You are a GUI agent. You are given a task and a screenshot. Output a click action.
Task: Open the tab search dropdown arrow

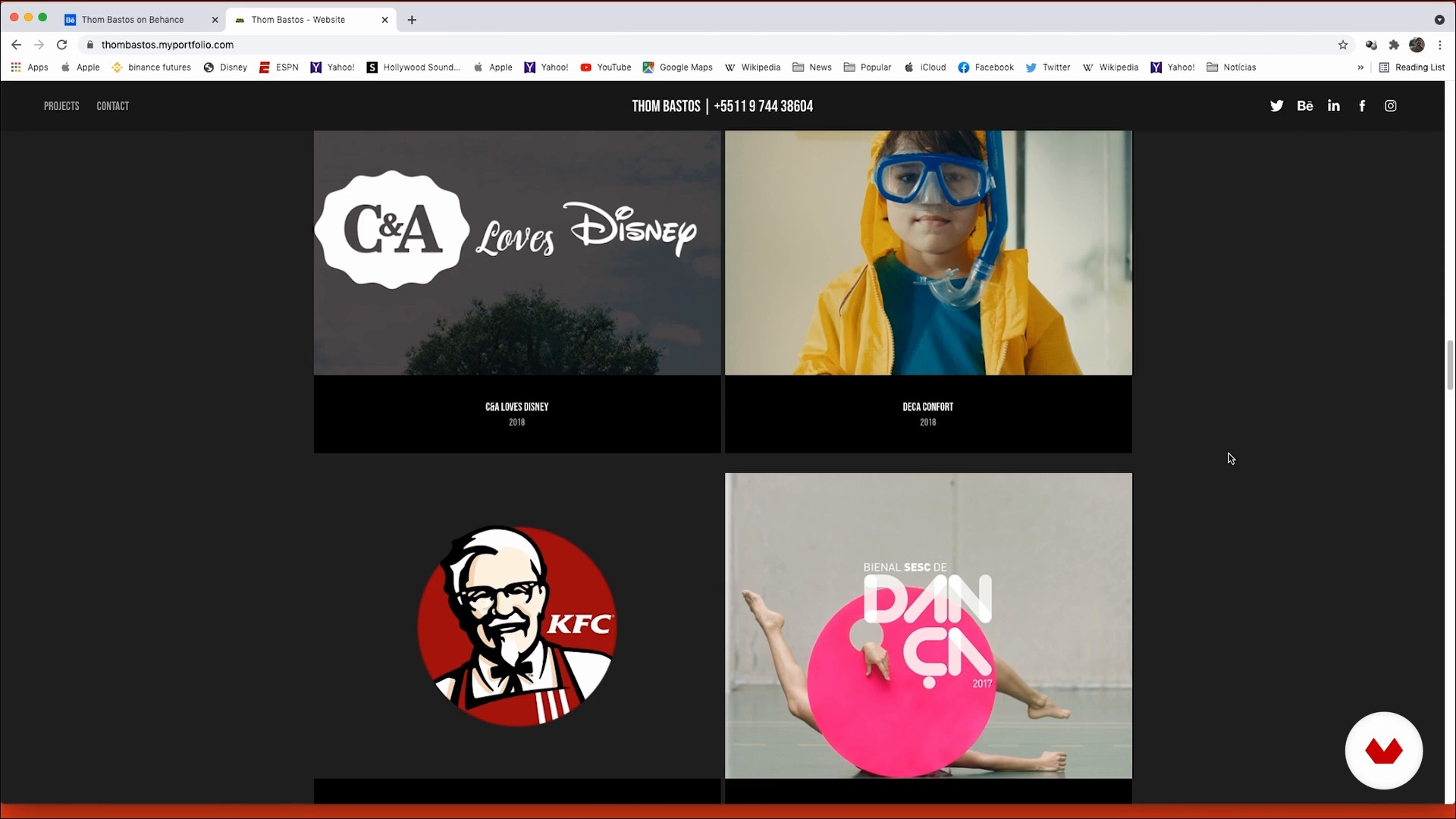click(x=1439, y=20)
